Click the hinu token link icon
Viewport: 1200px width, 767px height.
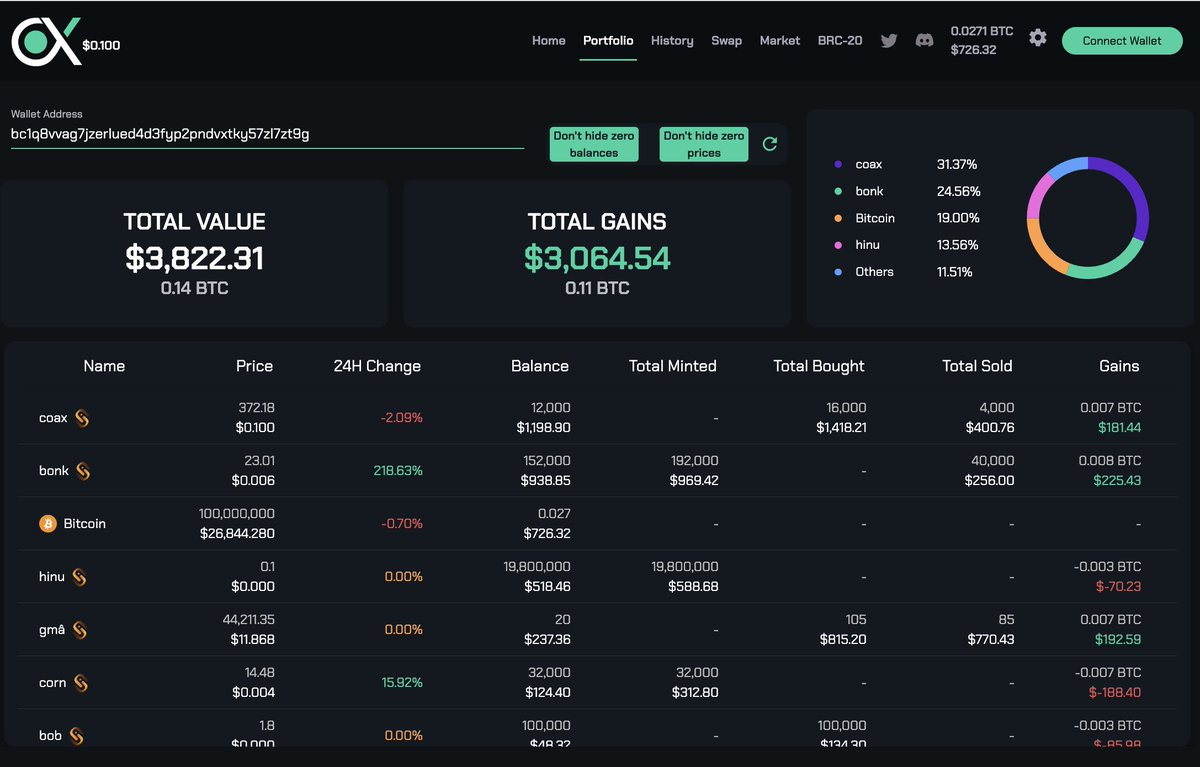coord(79,577)
